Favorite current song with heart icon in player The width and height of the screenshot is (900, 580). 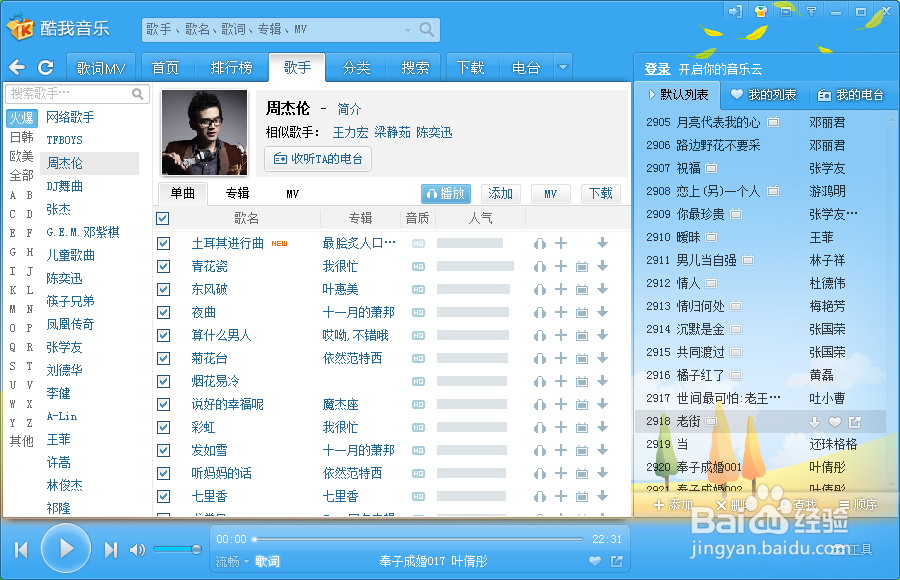(x=595, y=561)
